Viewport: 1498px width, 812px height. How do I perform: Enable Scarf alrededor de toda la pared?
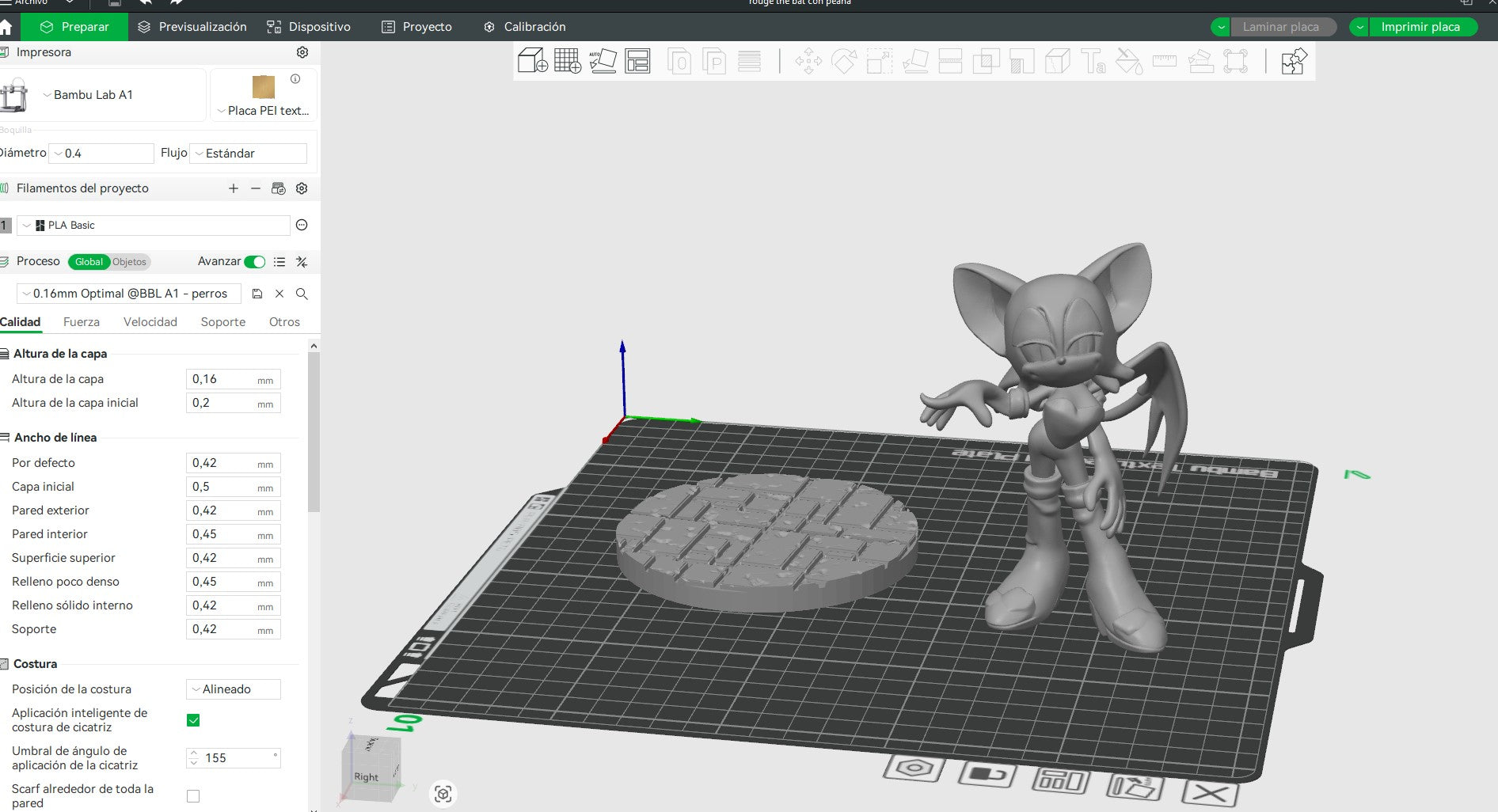pyautogui.click(x=193, y=796)
